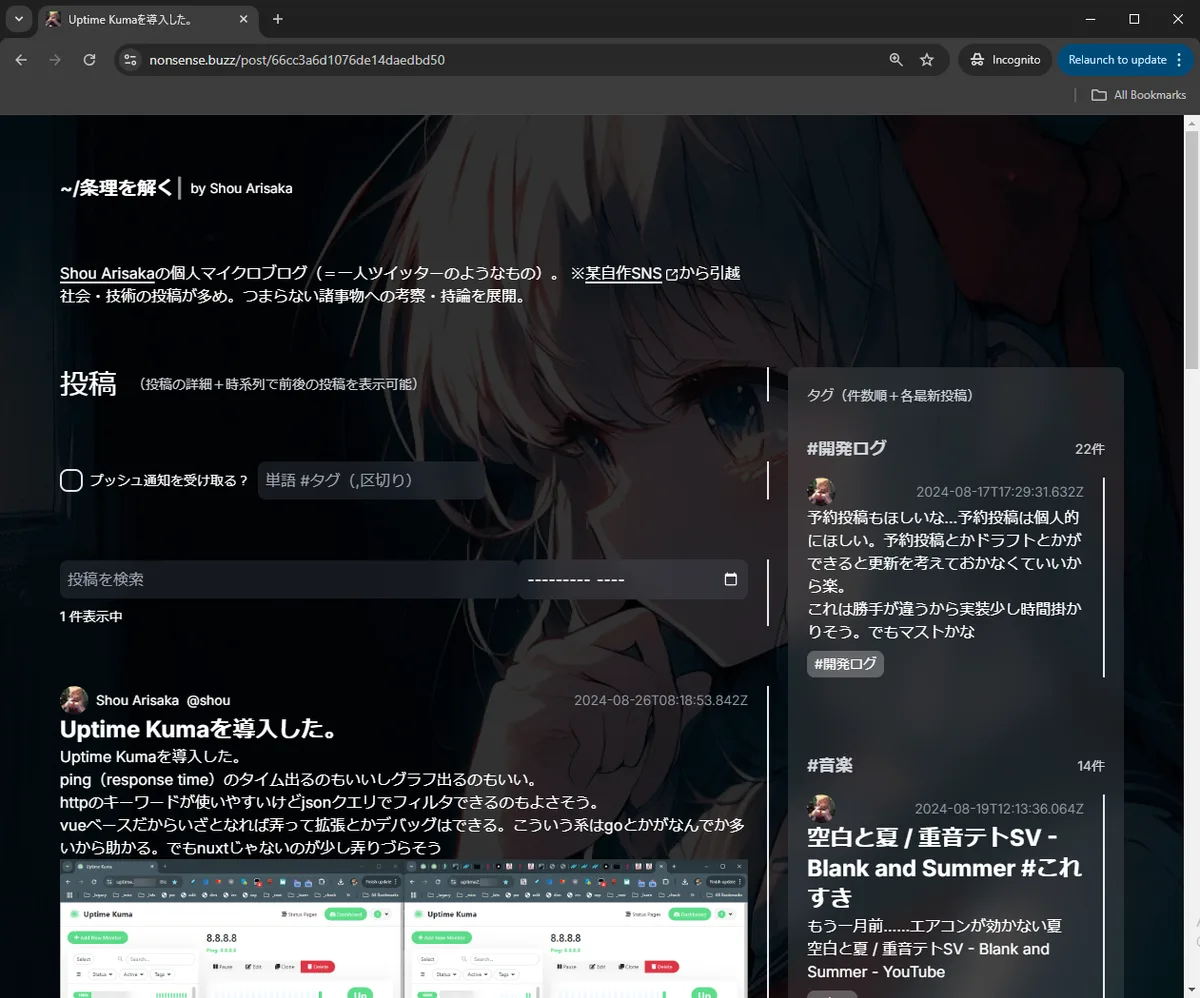This screenshot has width=1200, height=998.
Task: Open the Relaunch to update menu dots
Action: pyautogui.click(x=1180, y=60)
